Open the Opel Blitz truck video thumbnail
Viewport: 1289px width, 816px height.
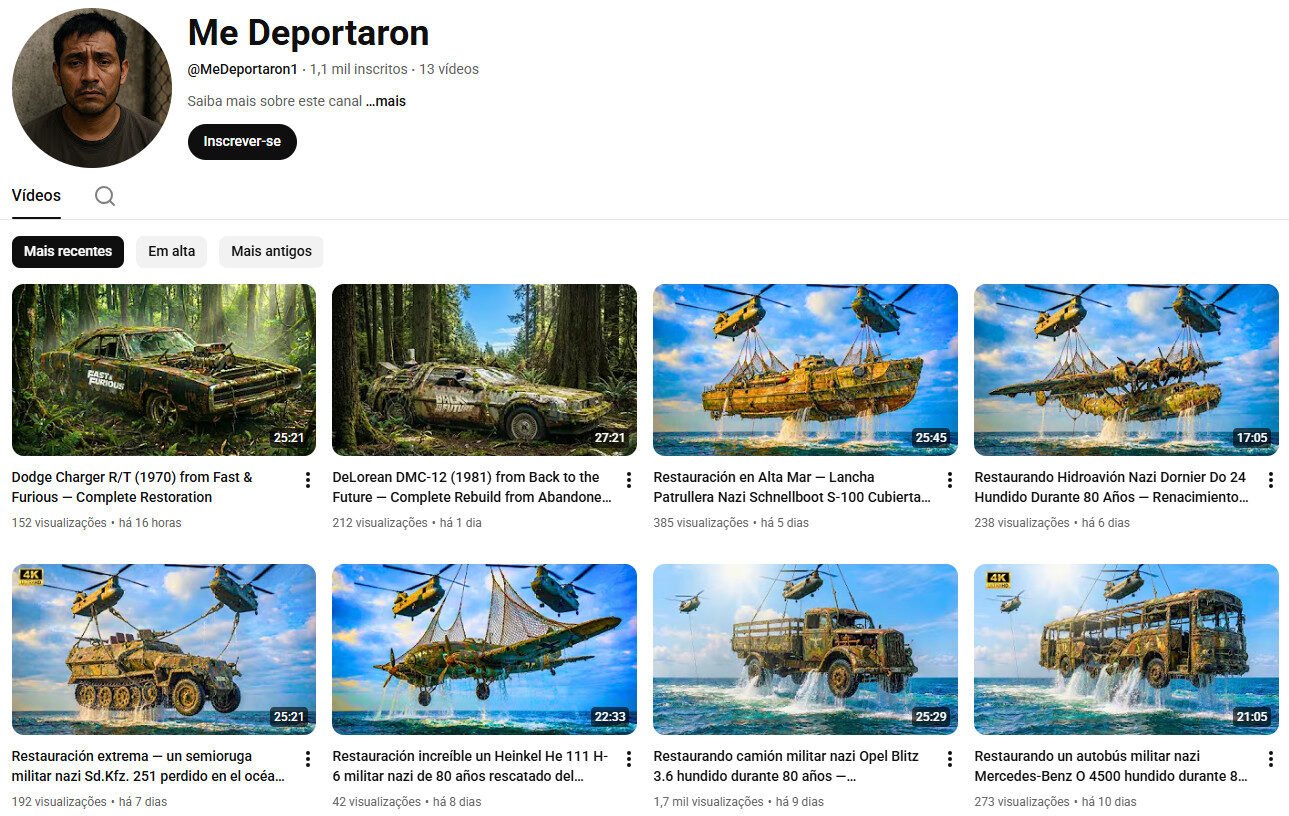tap(805, 648)
